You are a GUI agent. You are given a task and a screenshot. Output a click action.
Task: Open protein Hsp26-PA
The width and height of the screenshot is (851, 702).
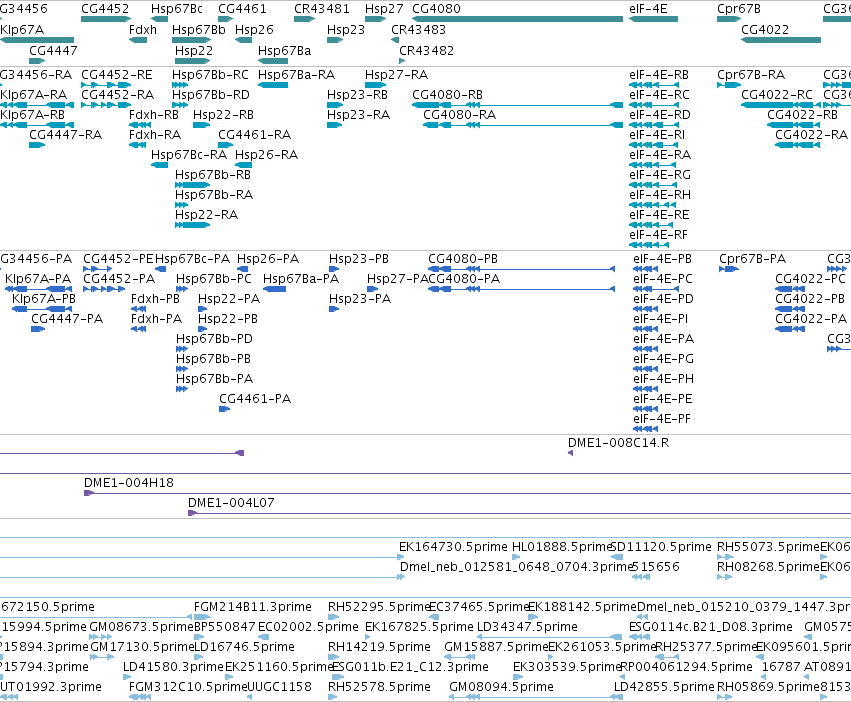pos(268,259)
